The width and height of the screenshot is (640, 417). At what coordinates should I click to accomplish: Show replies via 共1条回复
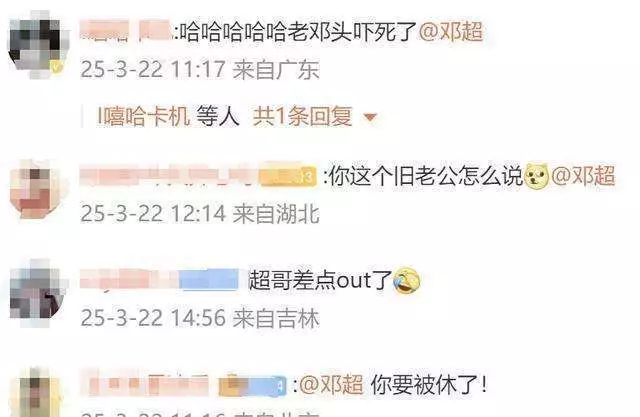(x=302, y=116)
